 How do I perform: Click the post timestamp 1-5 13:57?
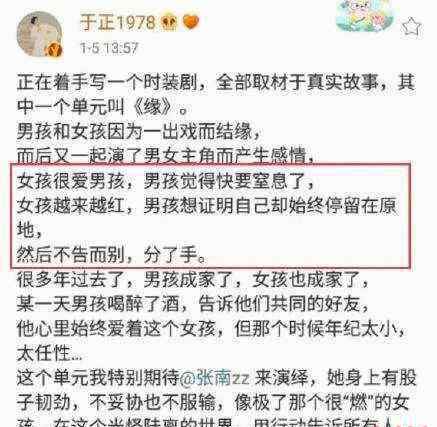pos(109,48)
